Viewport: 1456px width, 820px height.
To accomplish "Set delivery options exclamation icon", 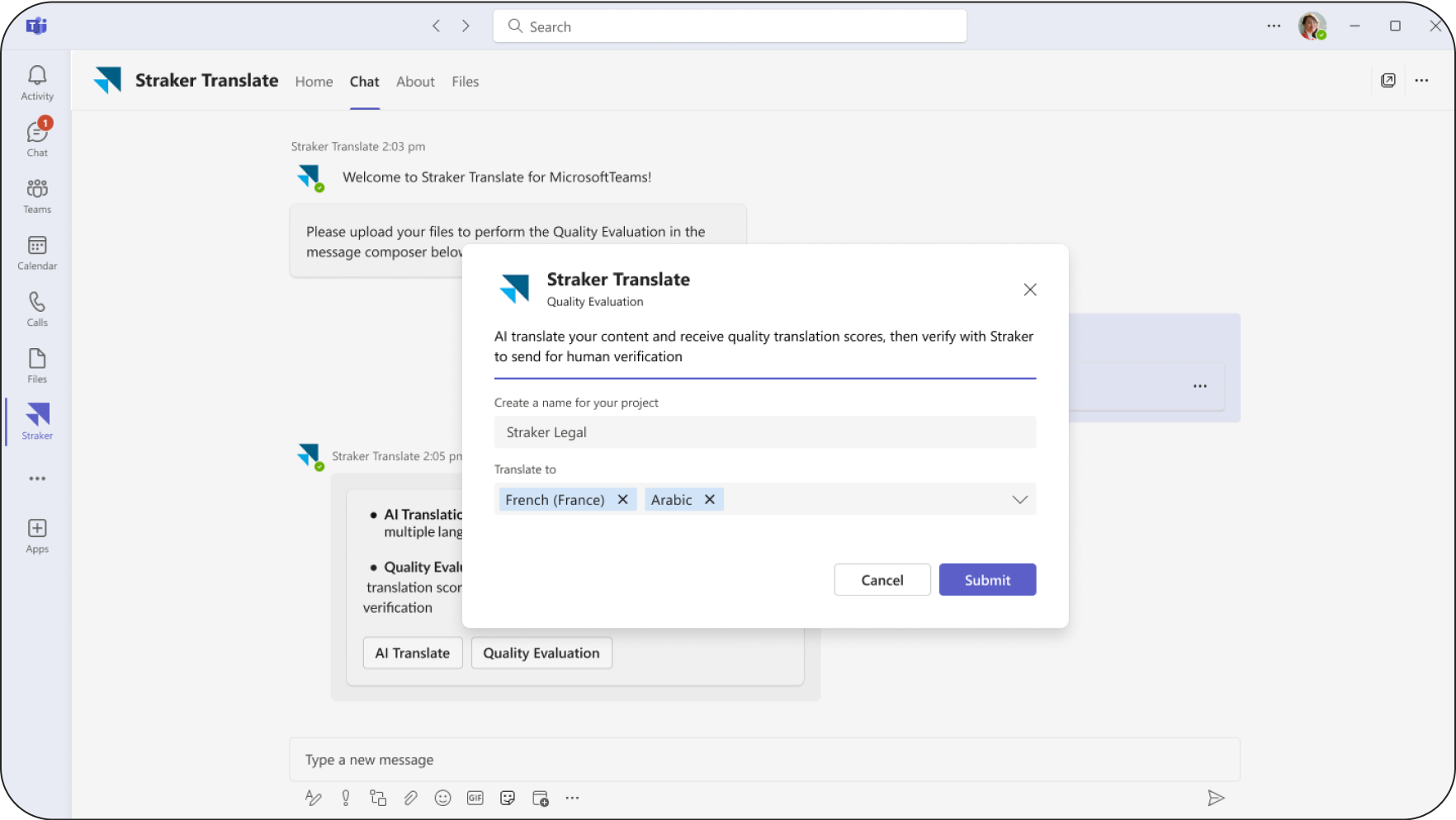I will click(x=346, y=798).
